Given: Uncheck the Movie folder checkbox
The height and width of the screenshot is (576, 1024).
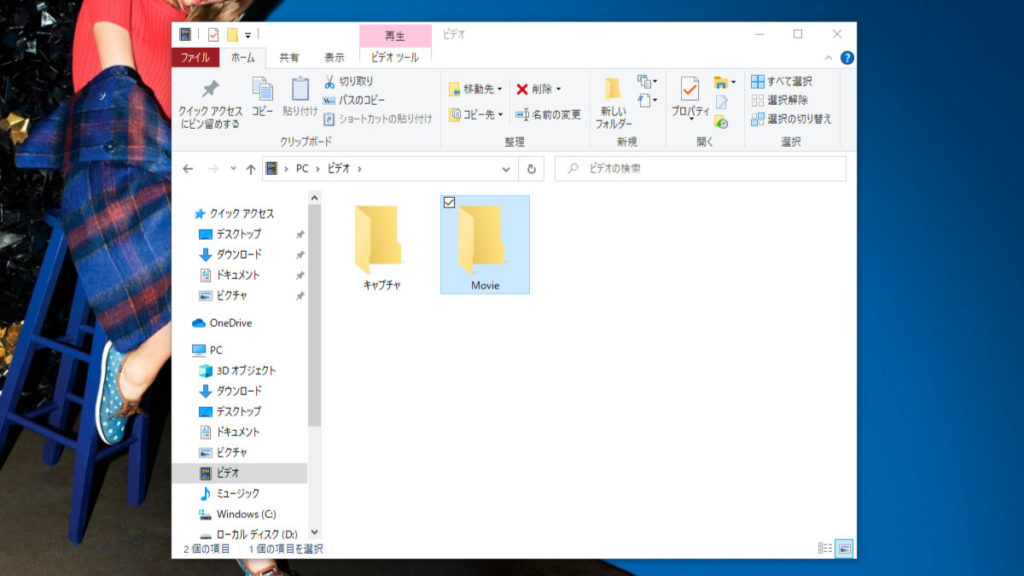Looking at the screenshot, I should [449, 203].
